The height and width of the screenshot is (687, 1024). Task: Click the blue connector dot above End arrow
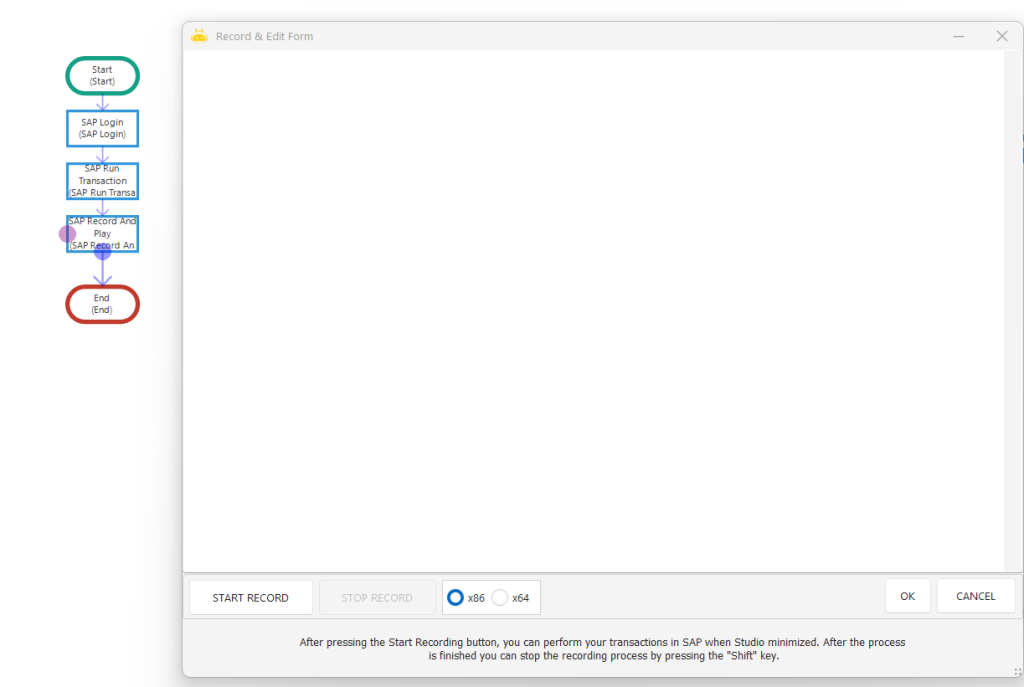102,252
